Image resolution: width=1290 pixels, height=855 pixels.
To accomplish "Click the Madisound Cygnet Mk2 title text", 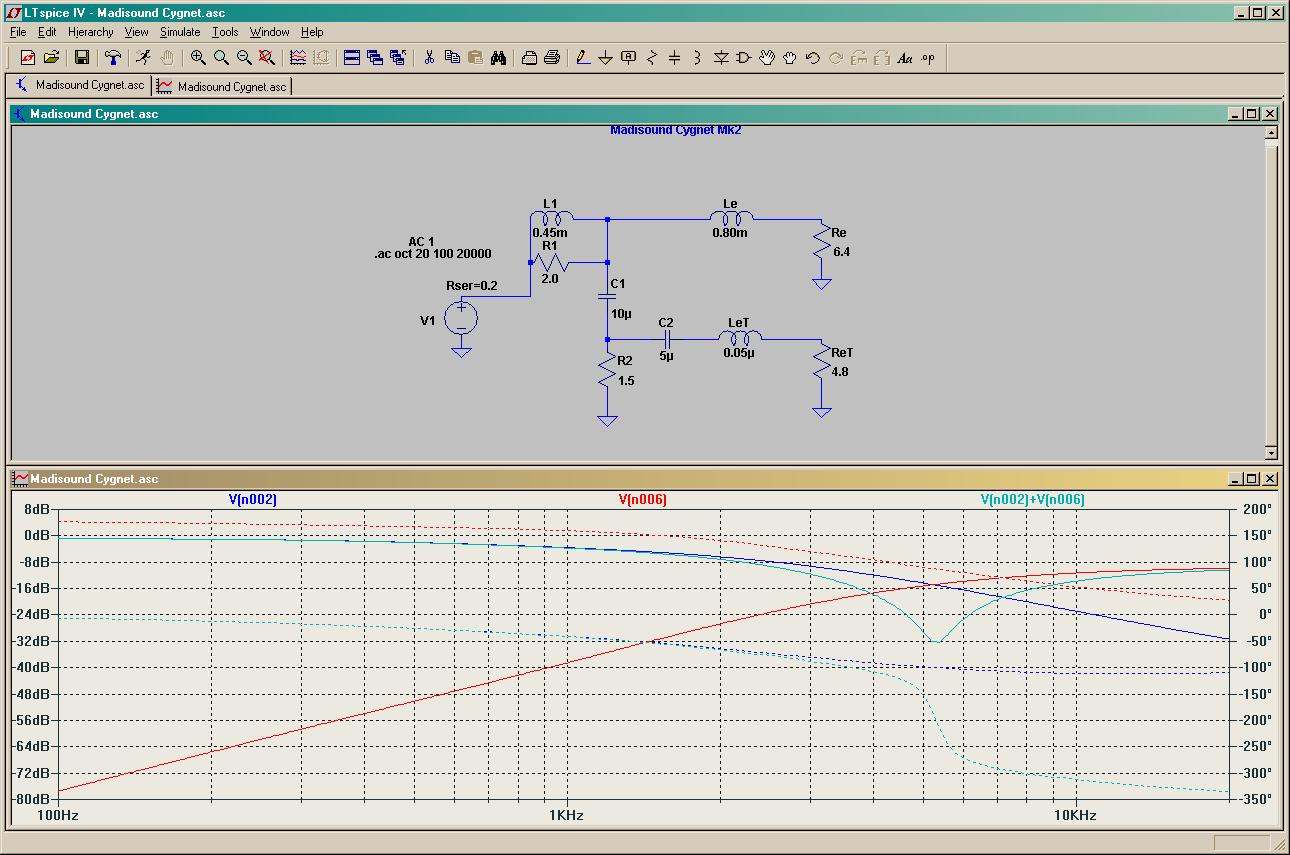I will [x=675, y=130].
